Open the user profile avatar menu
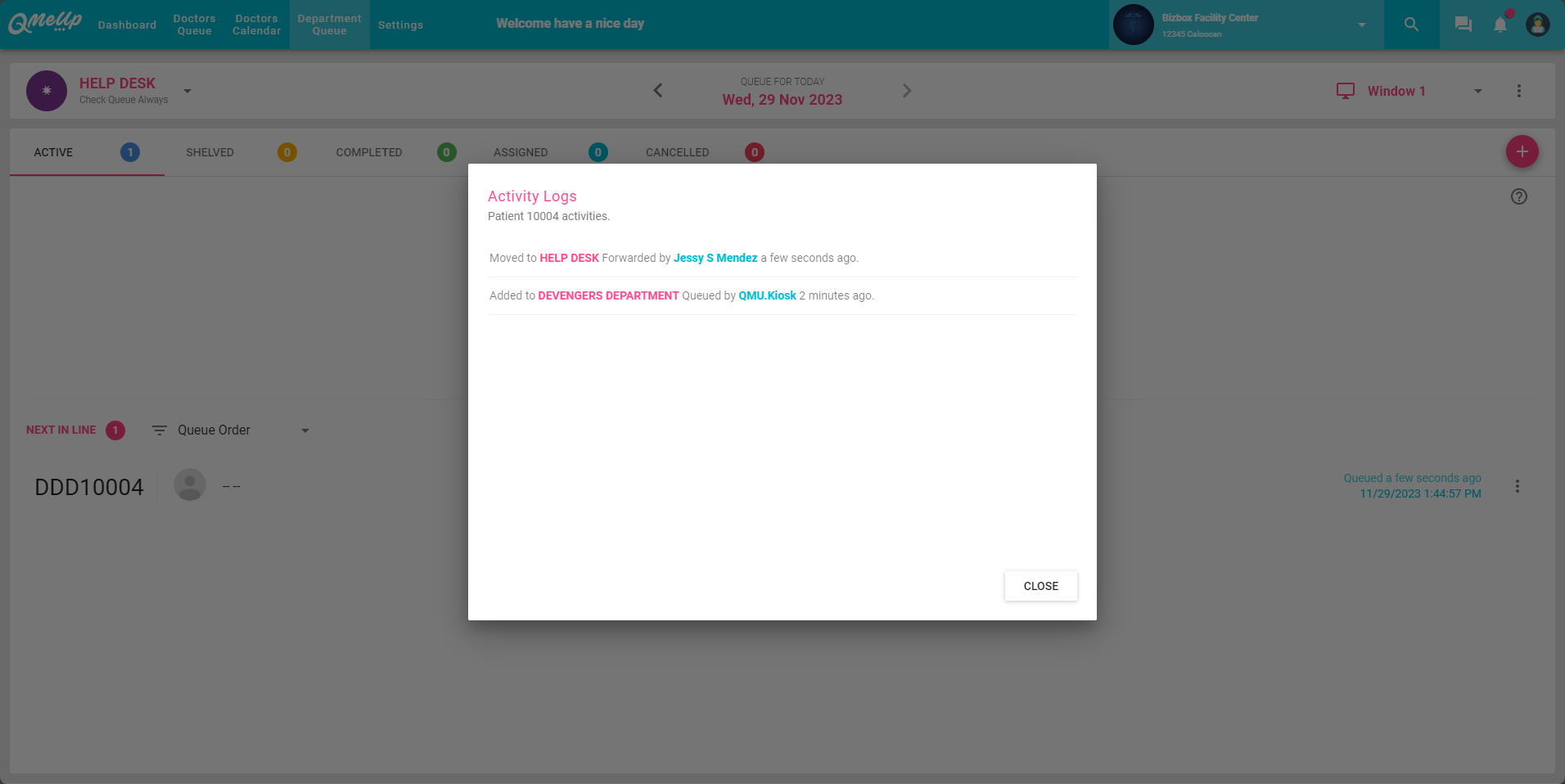 click(1537, 24)
